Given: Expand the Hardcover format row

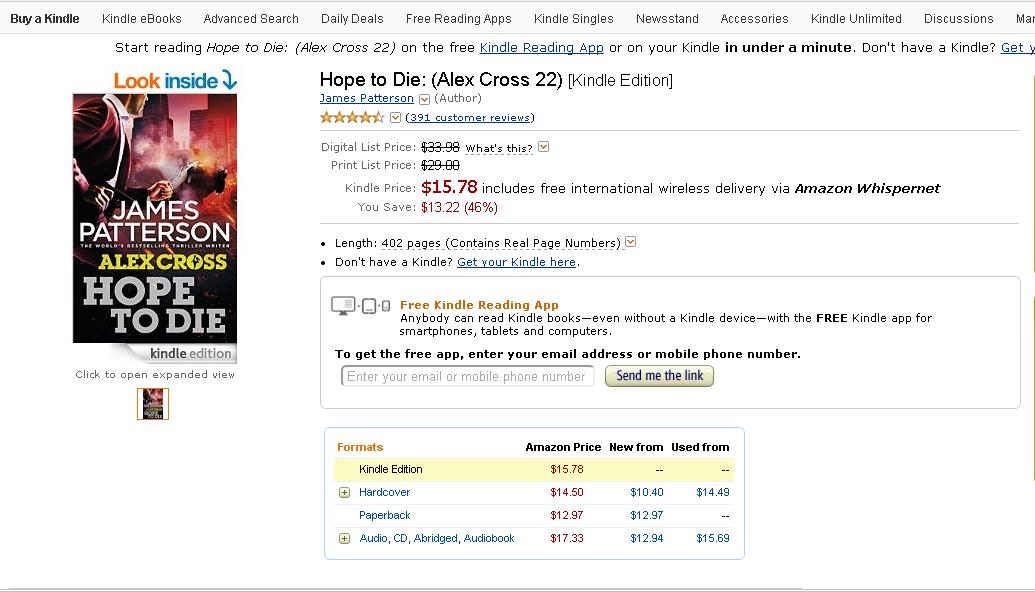Looking at the screenshot, I should pos(344,492).
